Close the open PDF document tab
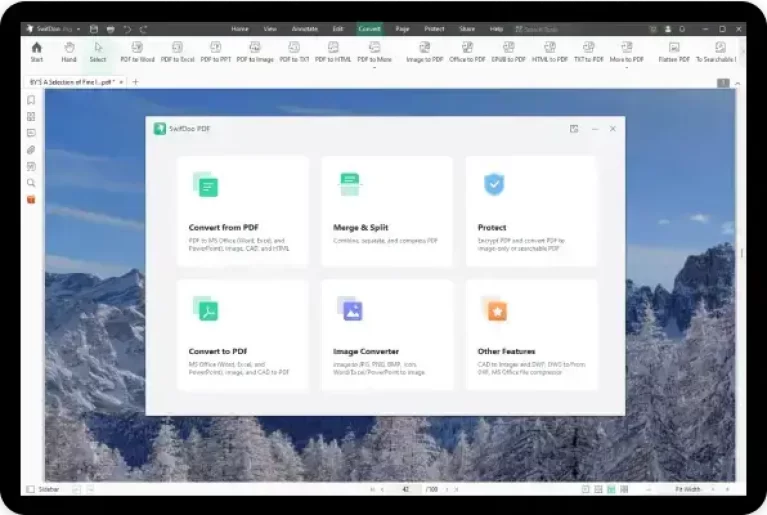Image resolution: width=767 pixels, height=515 pixels. pyautogui.click(x=121, y=82)
